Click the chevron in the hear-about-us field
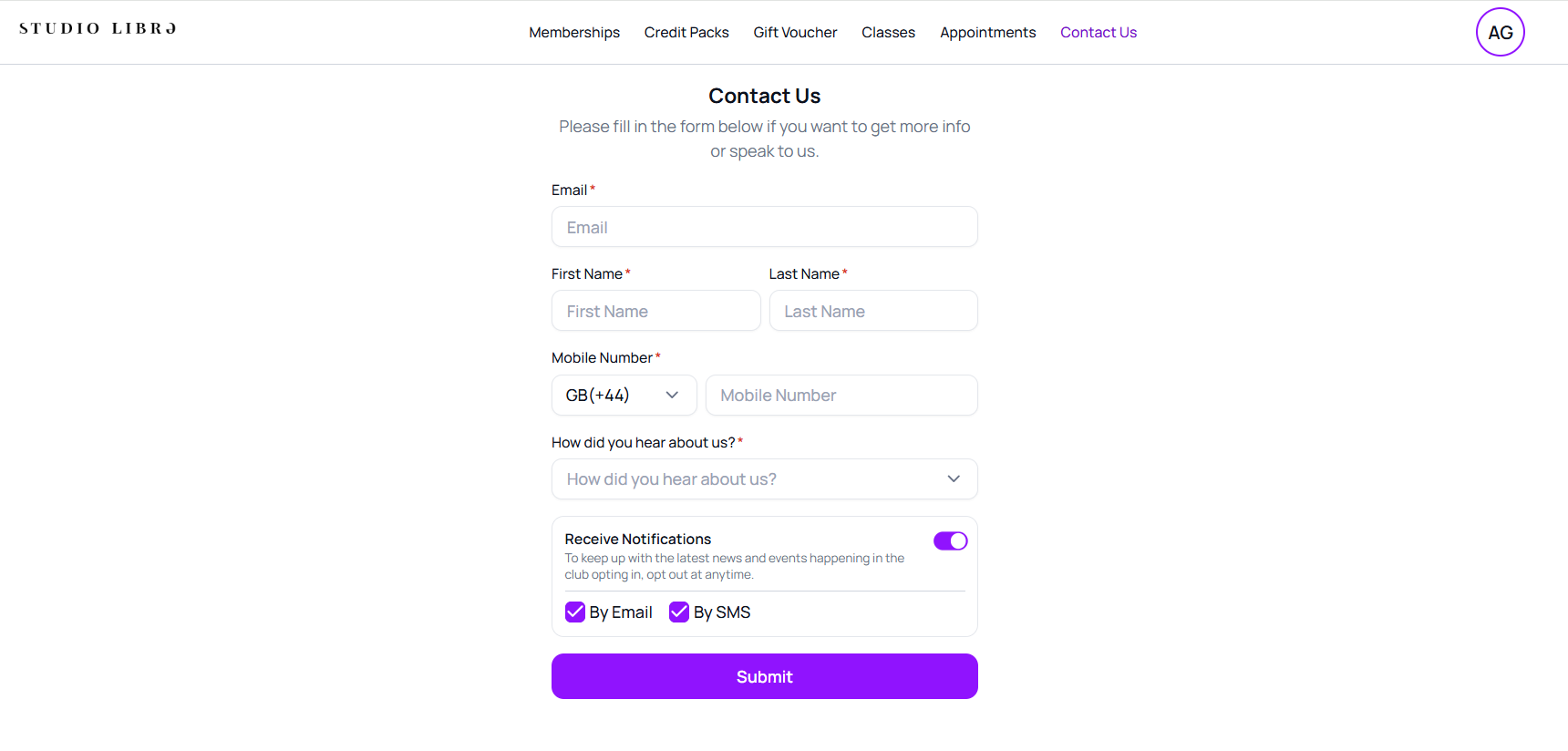Image resolution: width=1568 pixels, height=751 pixels. [954, 479]
